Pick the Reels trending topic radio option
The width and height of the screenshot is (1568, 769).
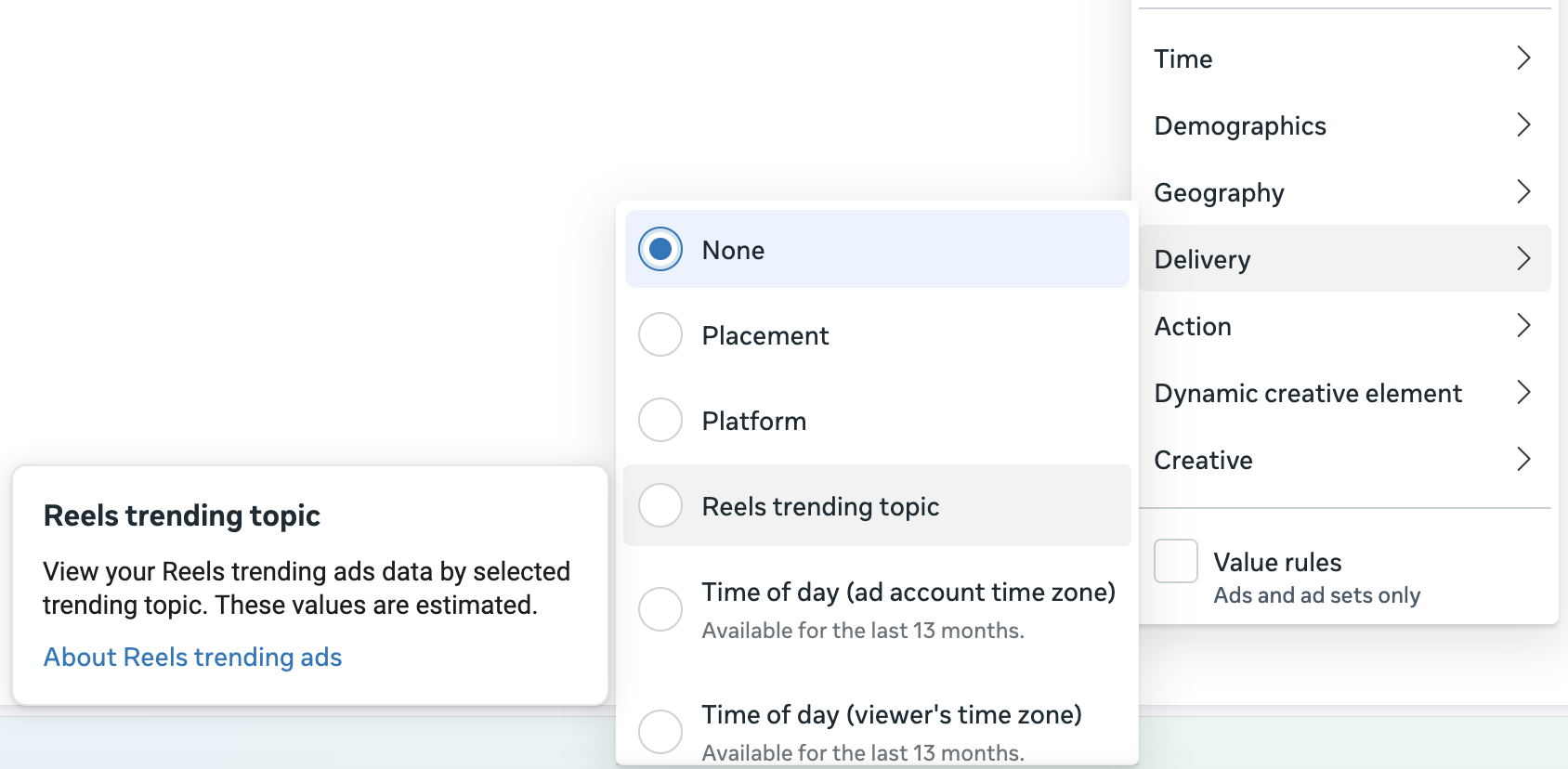pyautogui.click(x=660, y=505)
